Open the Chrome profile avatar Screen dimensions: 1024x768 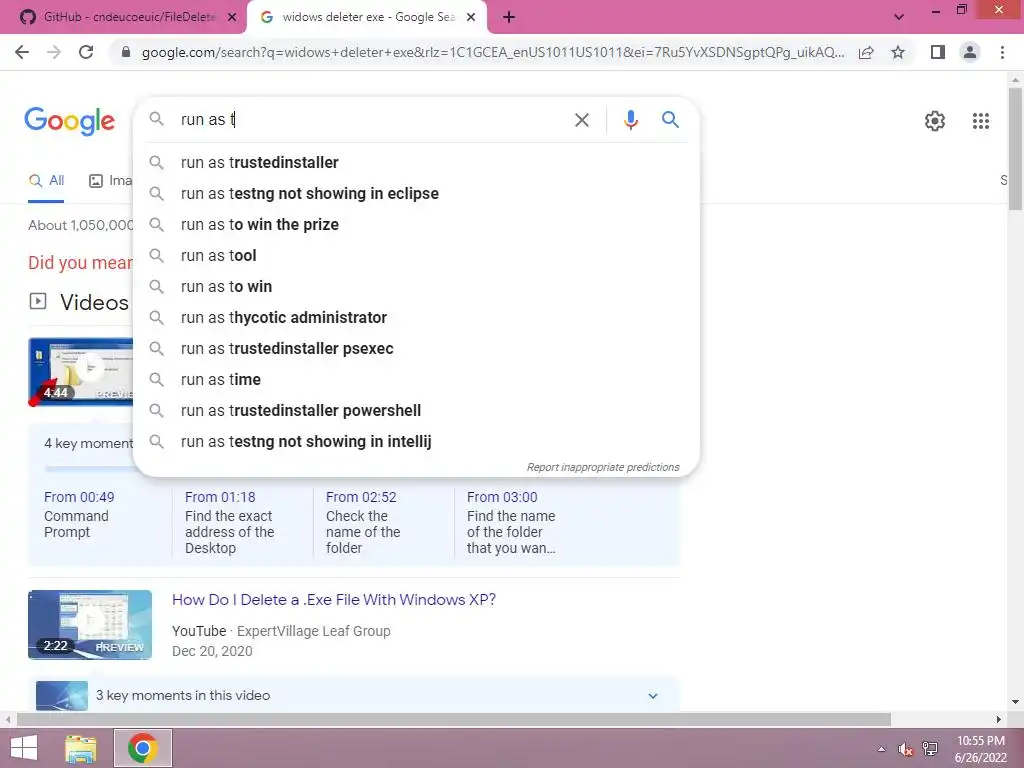(x=970, y=52)
